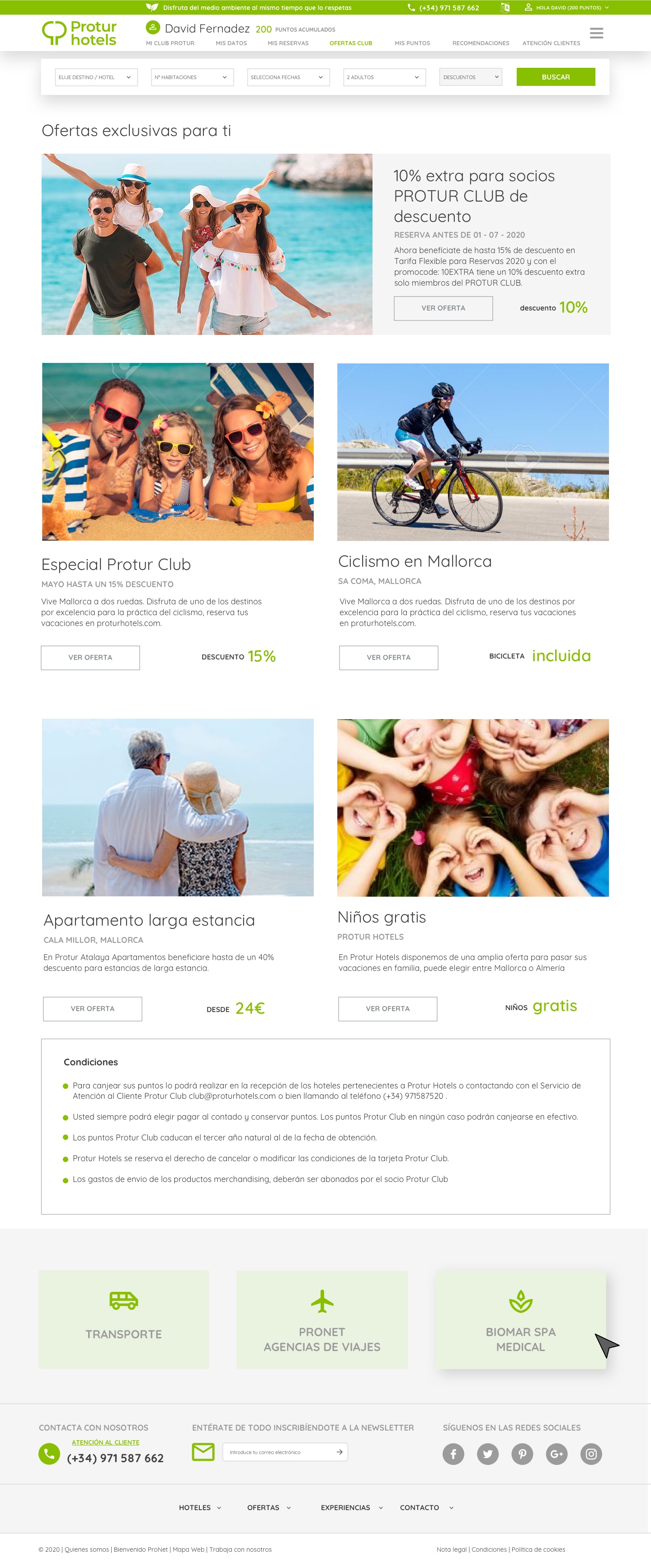
Task: Open the Biomar Spa Medical card
Action: 520,1319
